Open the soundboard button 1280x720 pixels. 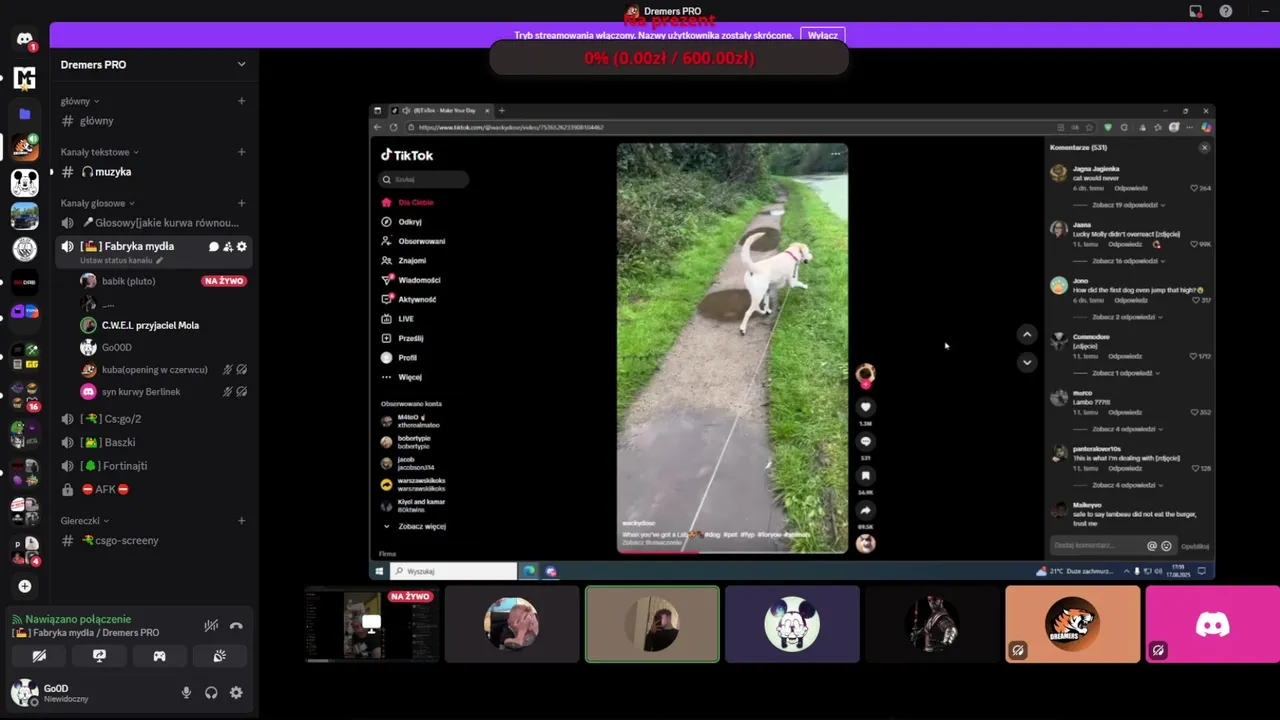tap(219, 656)
